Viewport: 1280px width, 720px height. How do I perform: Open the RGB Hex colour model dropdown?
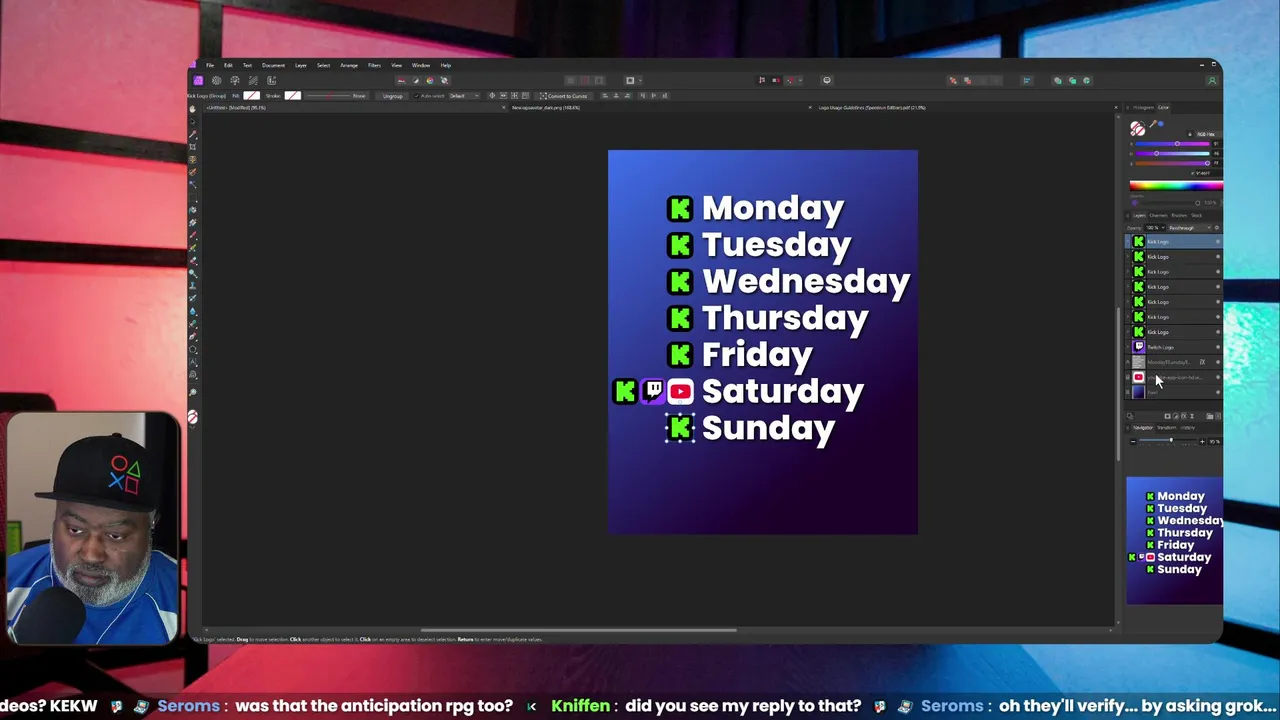pos(1207,134)
